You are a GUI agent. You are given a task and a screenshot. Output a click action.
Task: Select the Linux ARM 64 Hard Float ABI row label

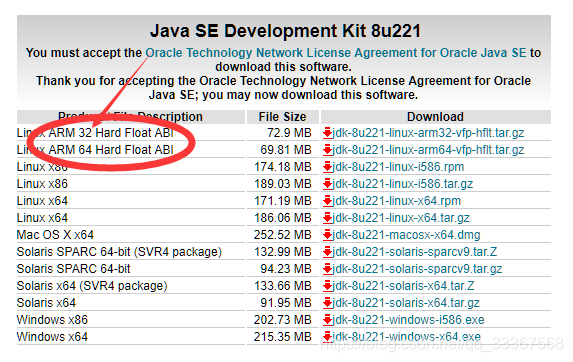coord(95,150)
